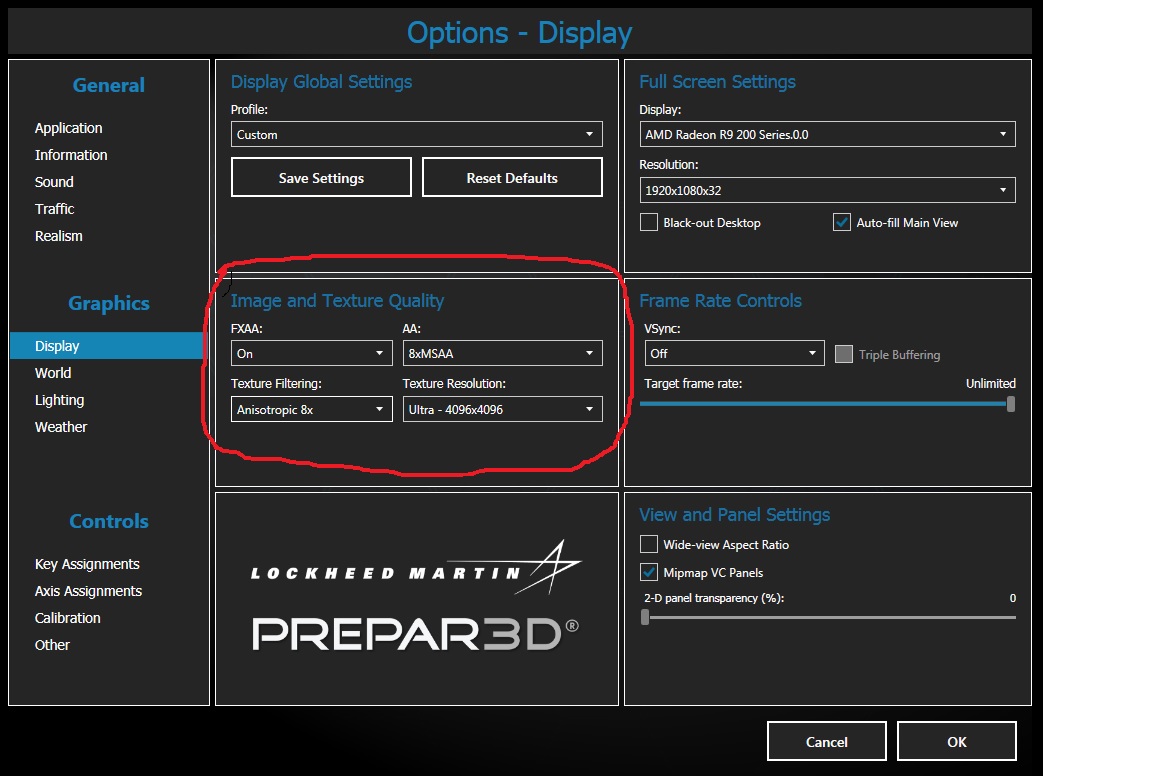Click the Prepar3D logo
1152x776 pixels.
pos(415,633)
